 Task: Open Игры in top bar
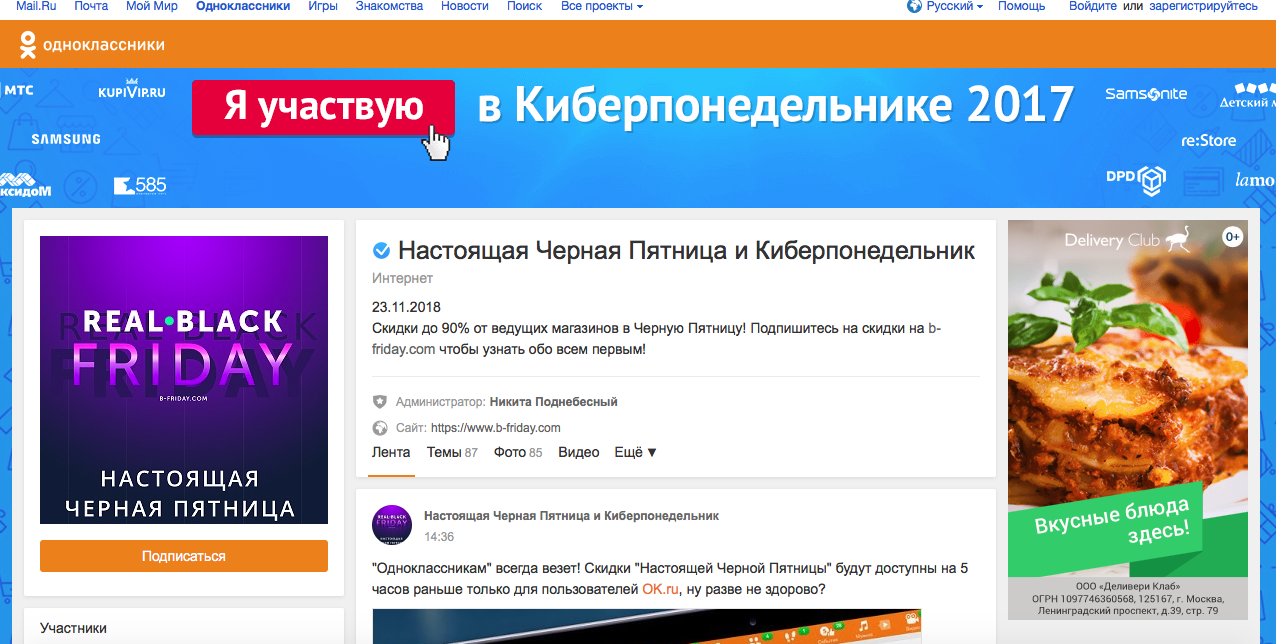coord(322,6)
